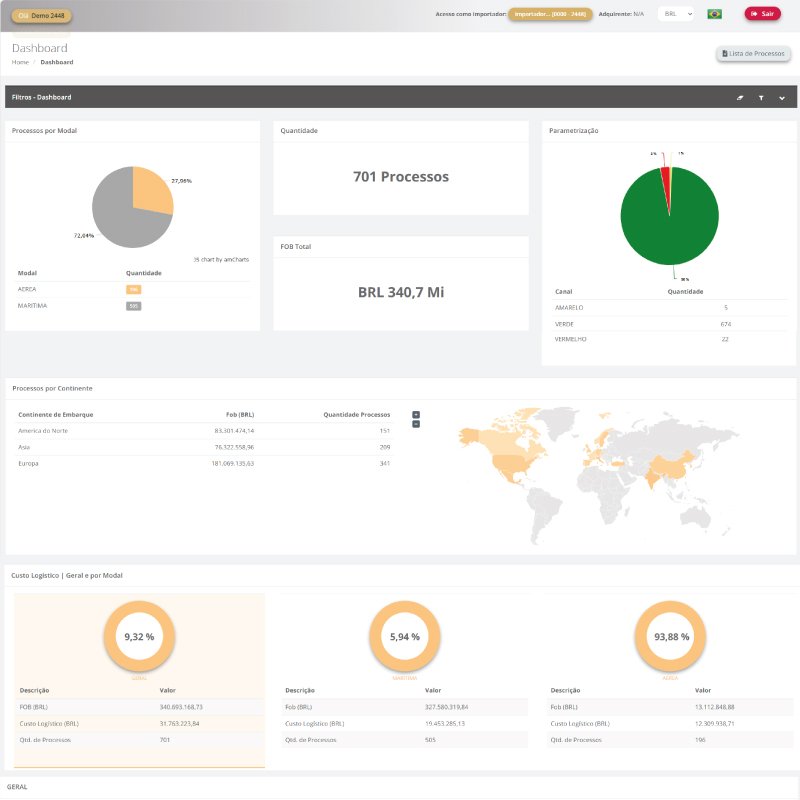Open the BRL currency dropdown
The image size is (800, 800).
coord(676,14)
